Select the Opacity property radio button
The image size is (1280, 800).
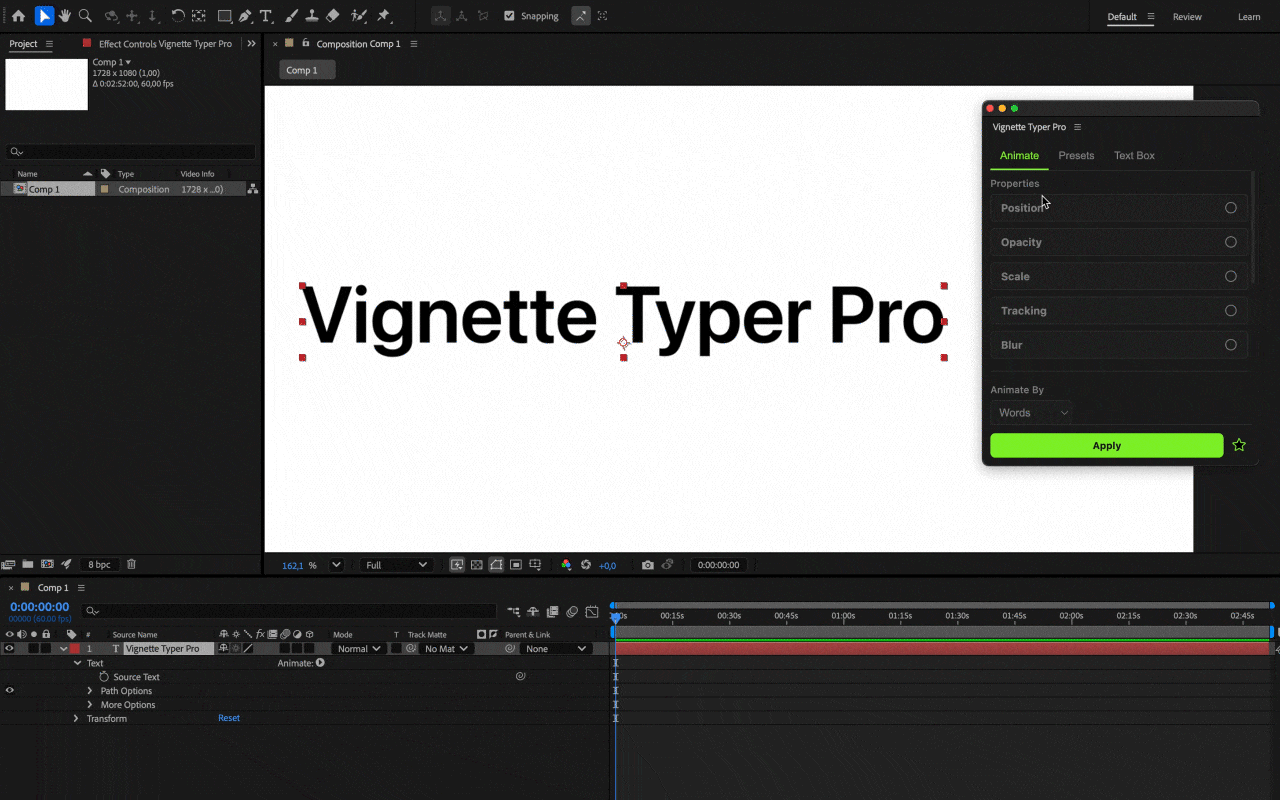pos(1231,242)
